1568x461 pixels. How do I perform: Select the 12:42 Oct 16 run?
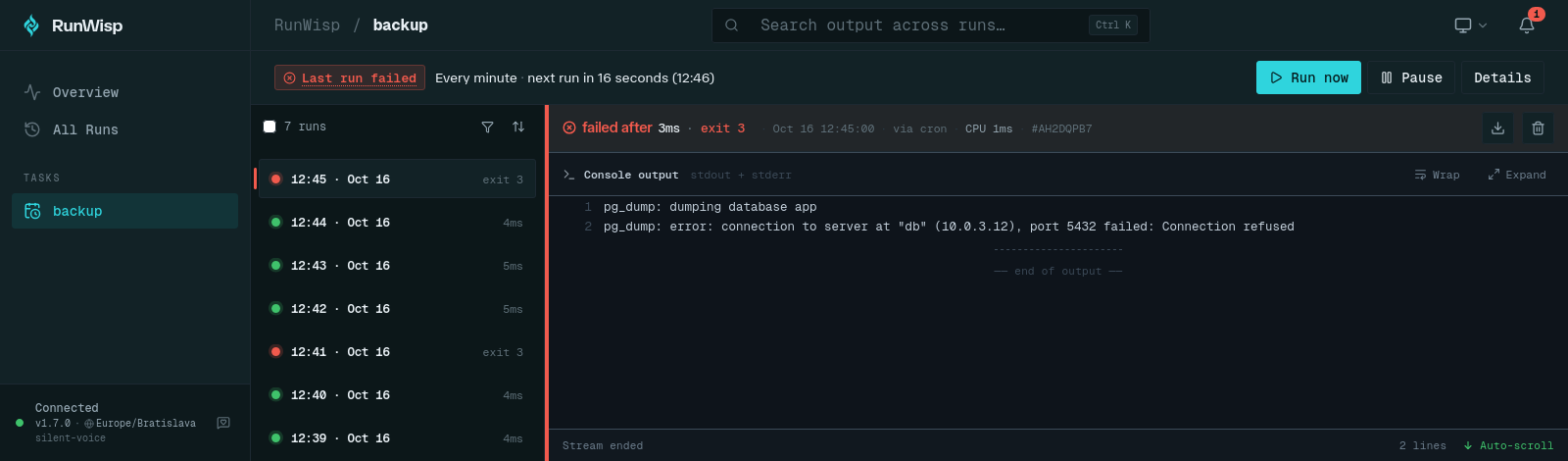click(x=397, y=309)
